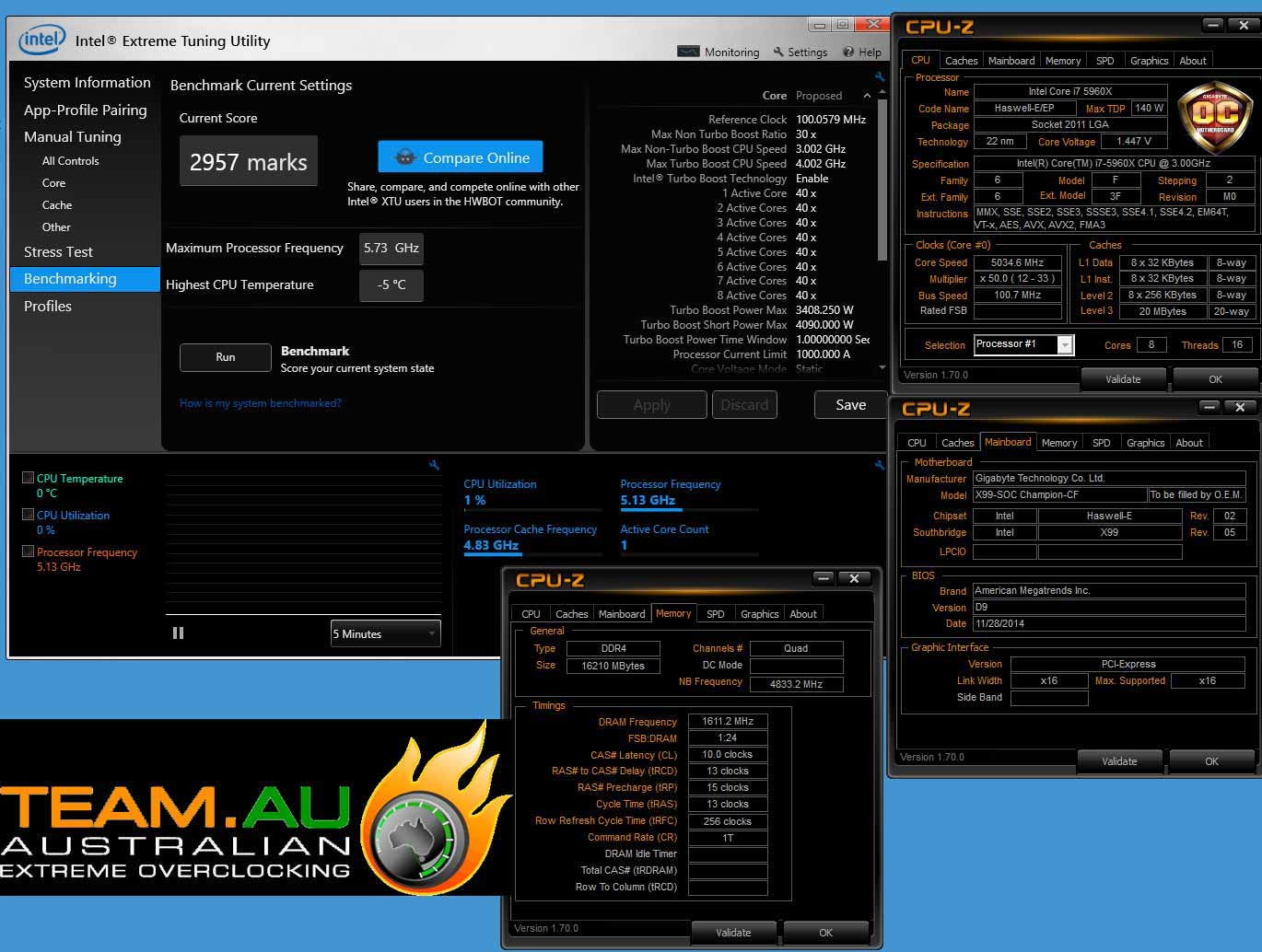Open Graphics tab in CPU-Z Mainboard window
This screenshot has width=1262, height=952.
pos(1146,443)
